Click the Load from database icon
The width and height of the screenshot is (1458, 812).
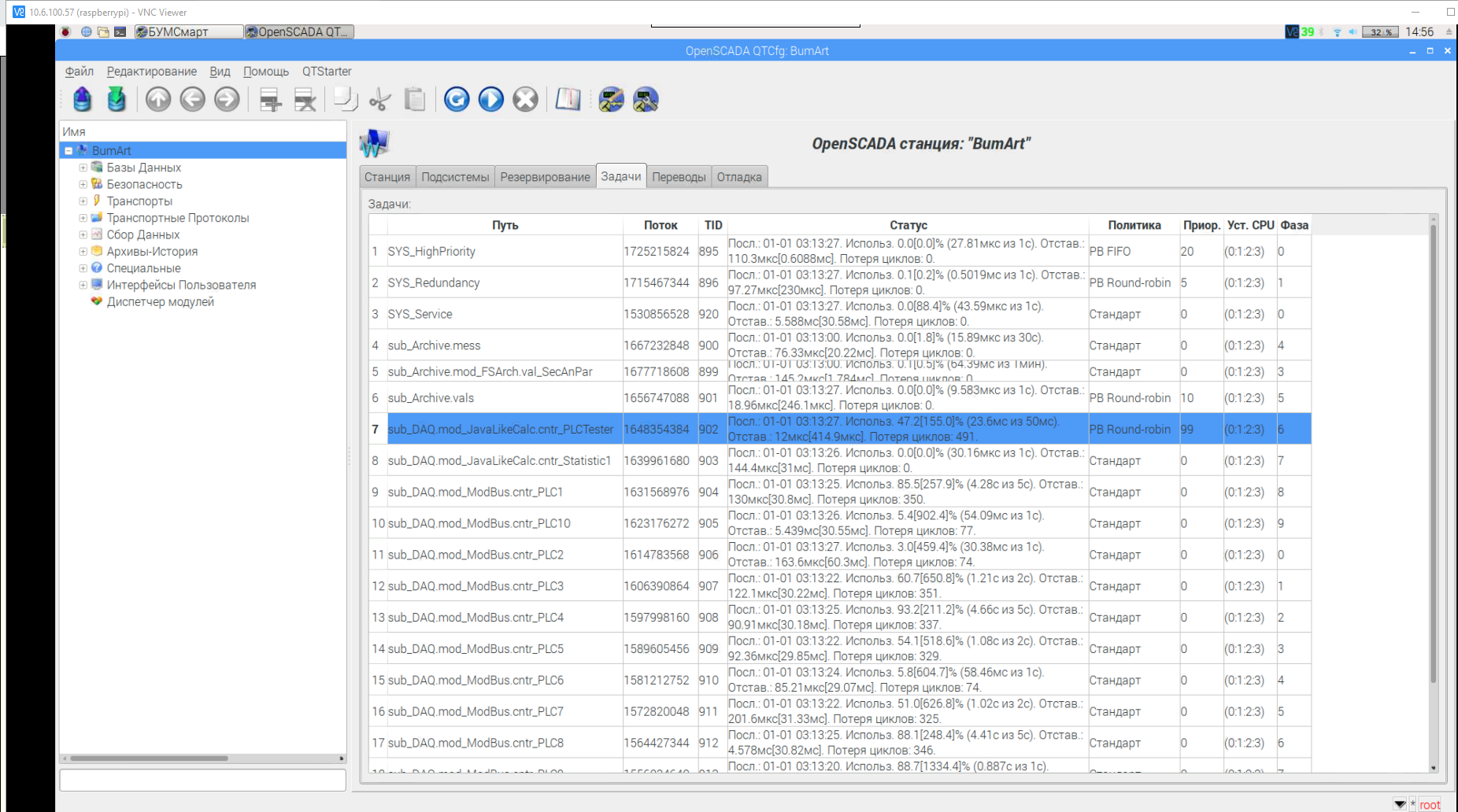(x=83, y=100)
